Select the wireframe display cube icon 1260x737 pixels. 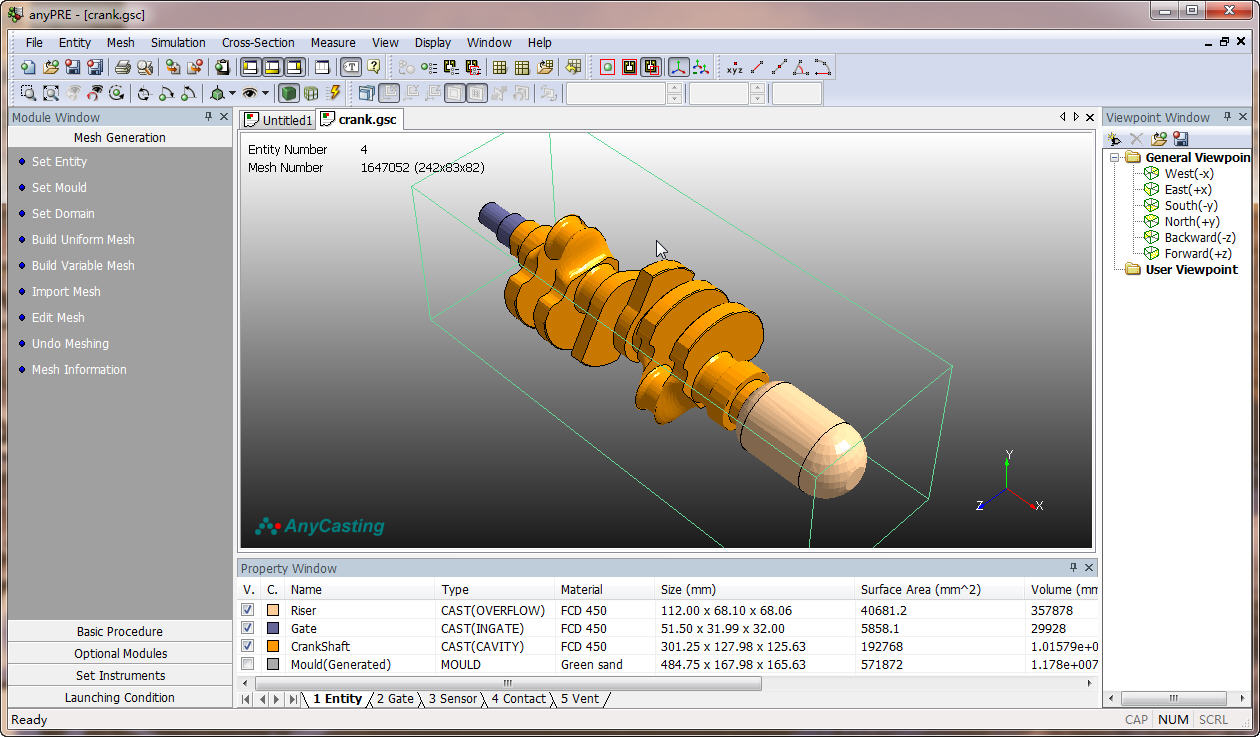tap(311, 93)
